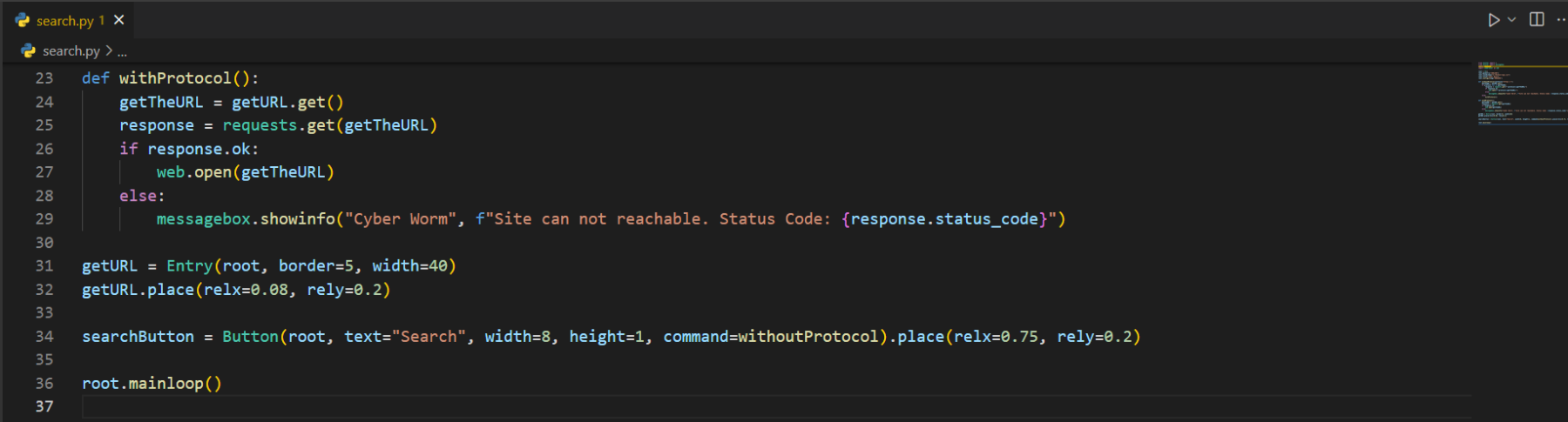This screenshot has width=1568, height=422.
Task: Click the problem count badge on search.py tab
Action: pos(102,21)
